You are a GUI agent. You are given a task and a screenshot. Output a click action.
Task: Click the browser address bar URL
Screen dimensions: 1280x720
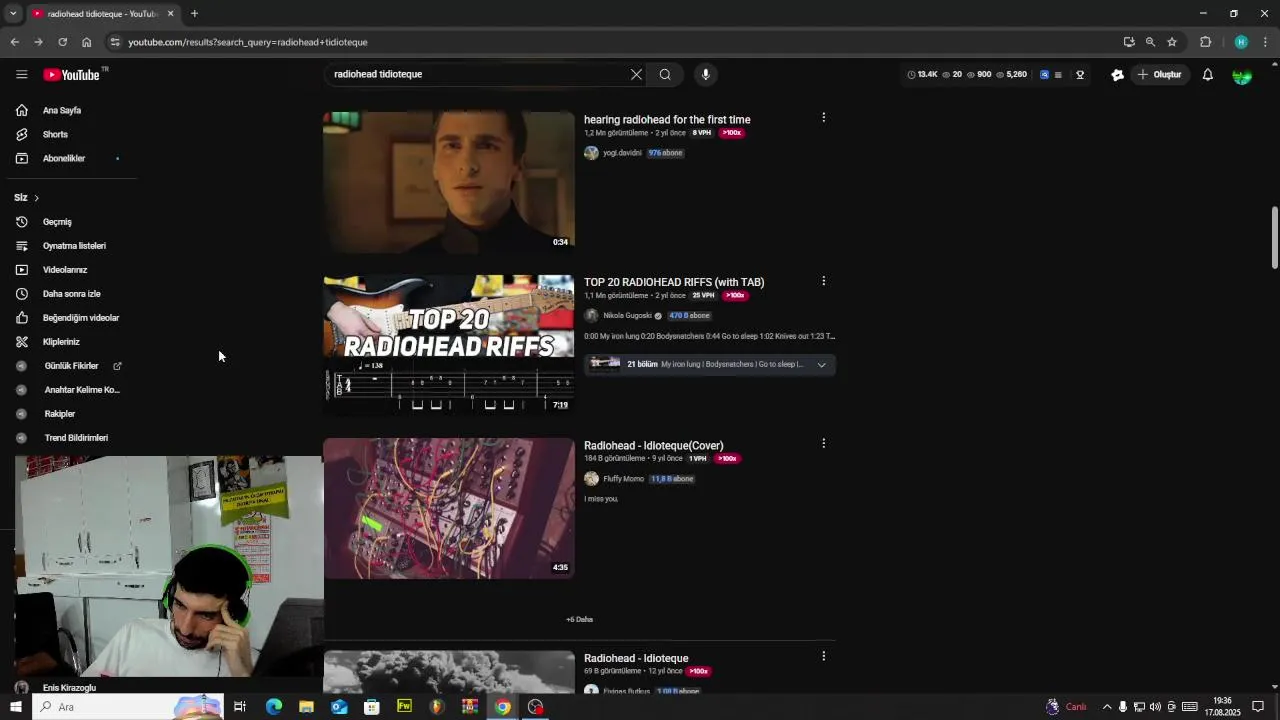click(248, 42)
